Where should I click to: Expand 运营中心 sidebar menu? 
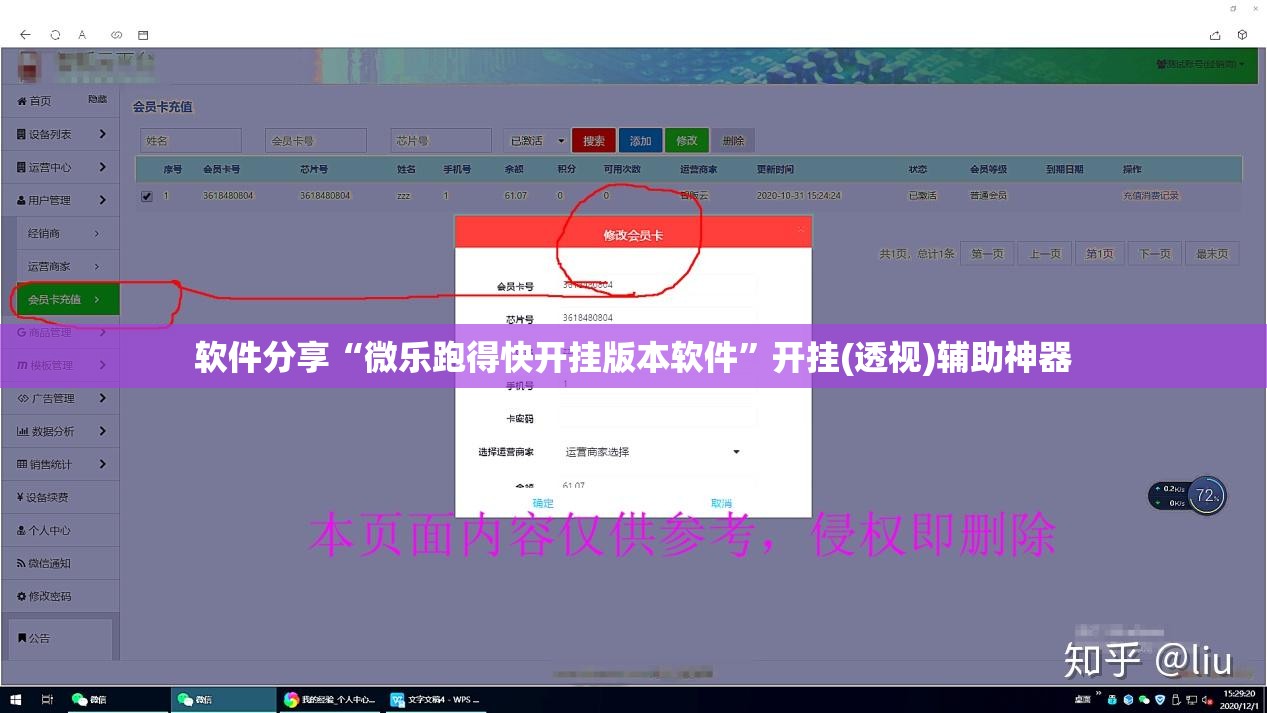[61, 167]
